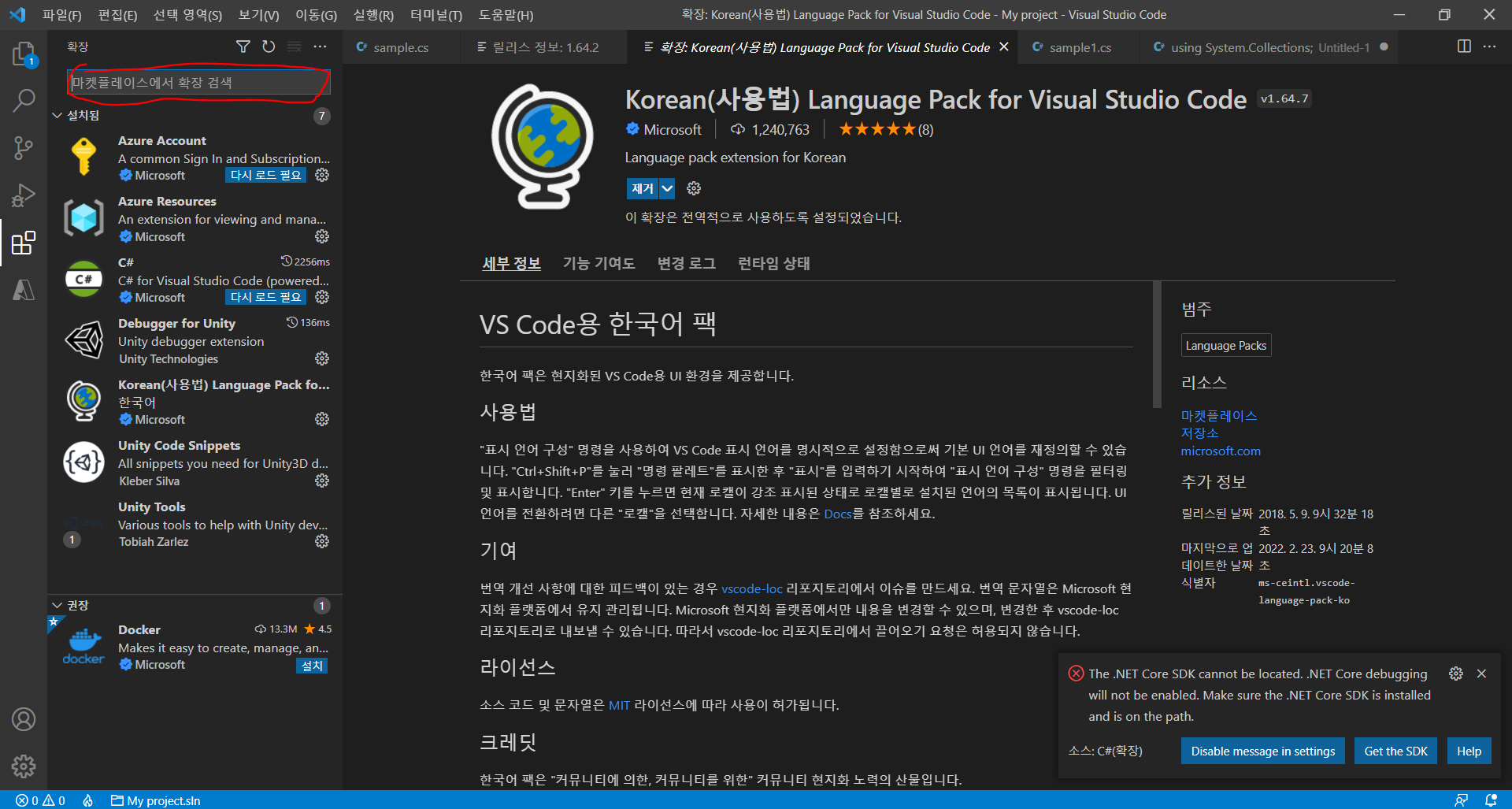Open manage gear for Debugger for Unity
Viewport: 1512px width, 809px height.
[322, 358]
